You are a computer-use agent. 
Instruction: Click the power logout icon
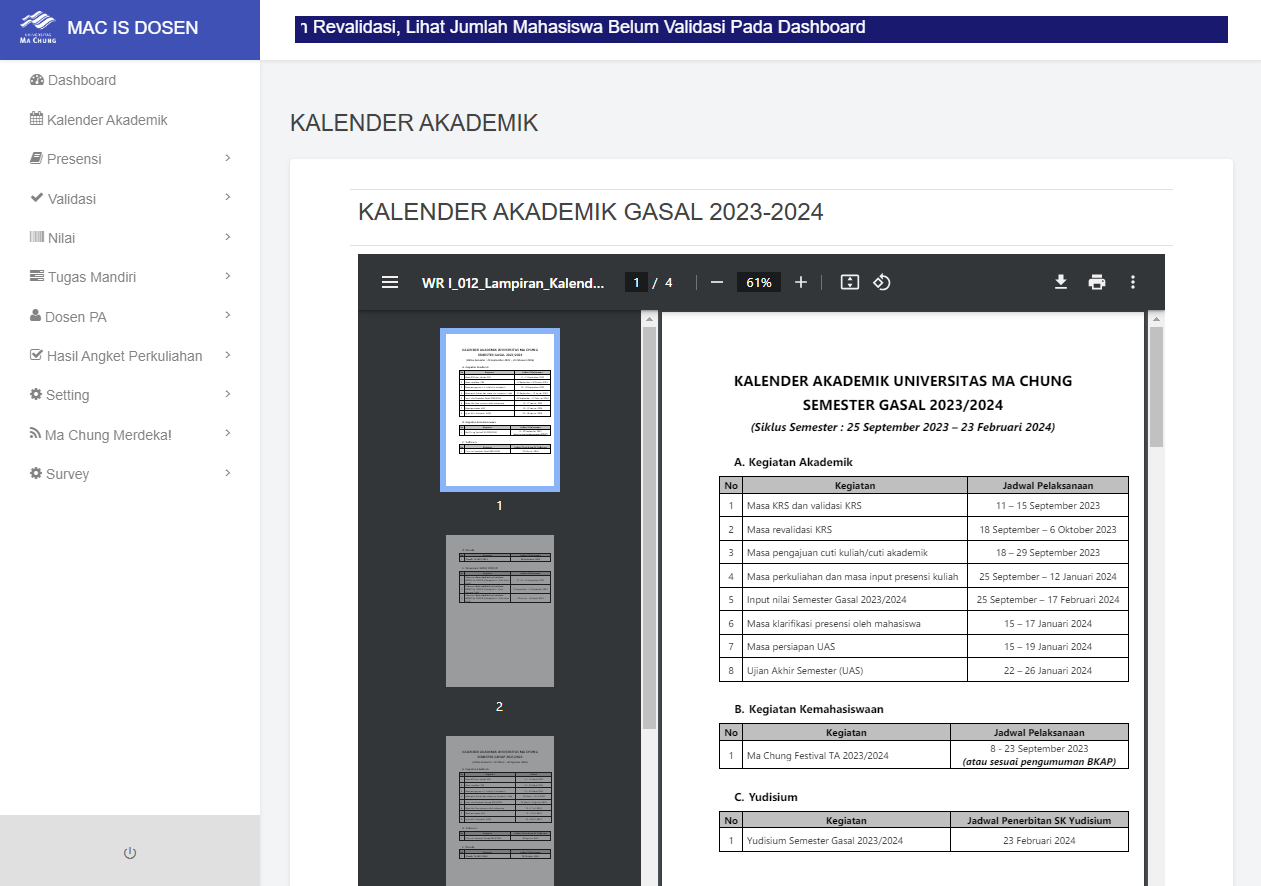(x=130, y=853)
